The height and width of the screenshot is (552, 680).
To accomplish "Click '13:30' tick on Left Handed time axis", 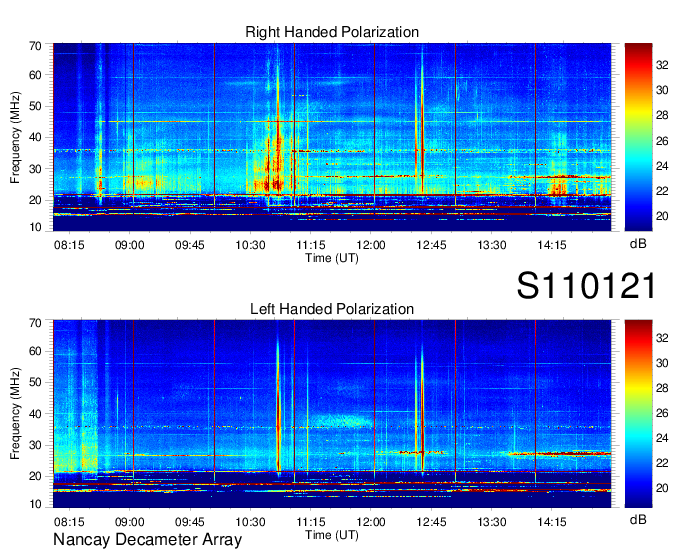I will pos(492,522).
